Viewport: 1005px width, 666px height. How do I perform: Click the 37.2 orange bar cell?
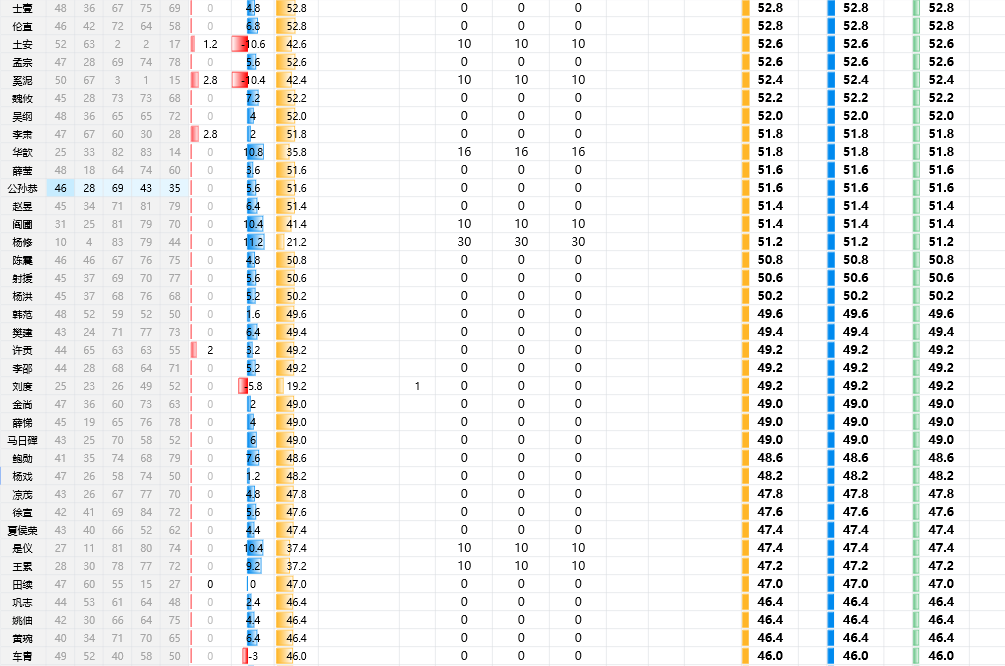point(296,567)
